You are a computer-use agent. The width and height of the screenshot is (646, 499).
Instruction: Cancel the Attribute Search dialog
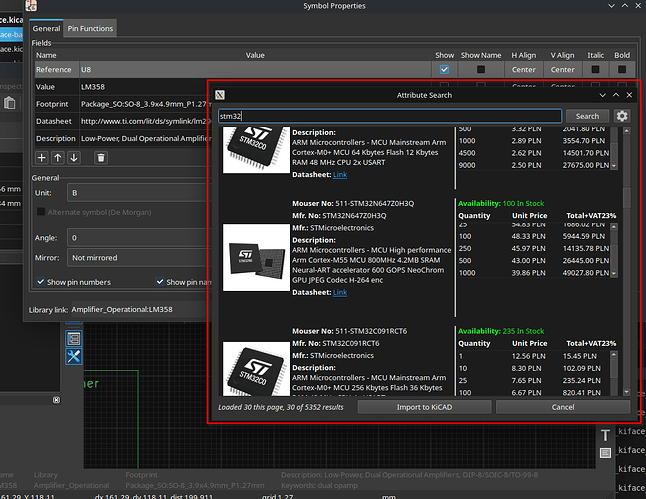563,407
